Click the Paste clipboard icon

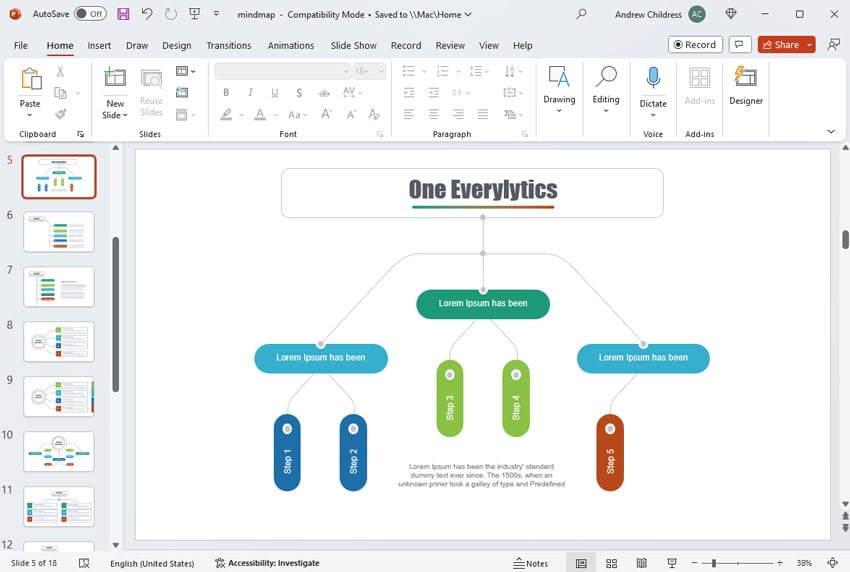31,80
